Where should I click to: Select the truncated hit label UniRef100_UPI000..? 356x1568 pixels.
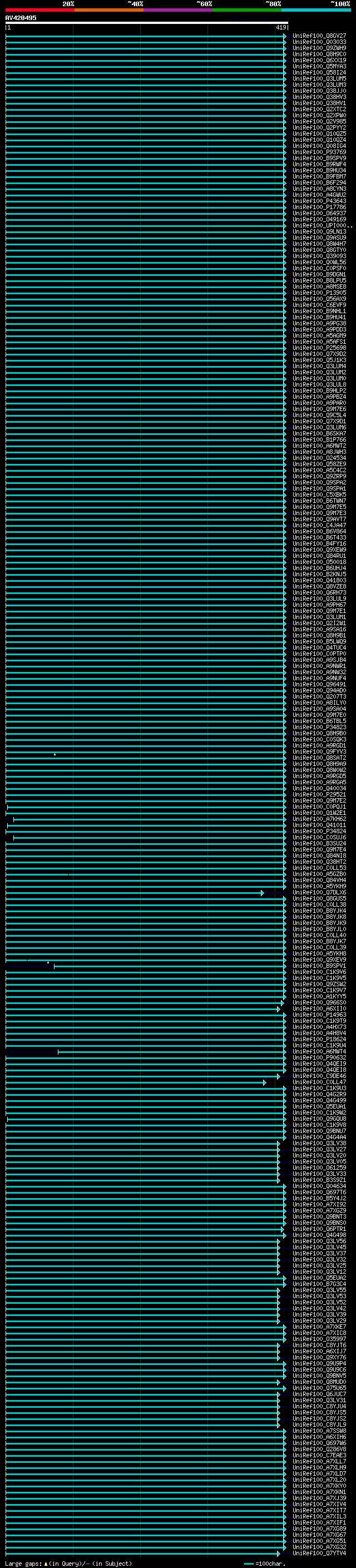[323, 226]
